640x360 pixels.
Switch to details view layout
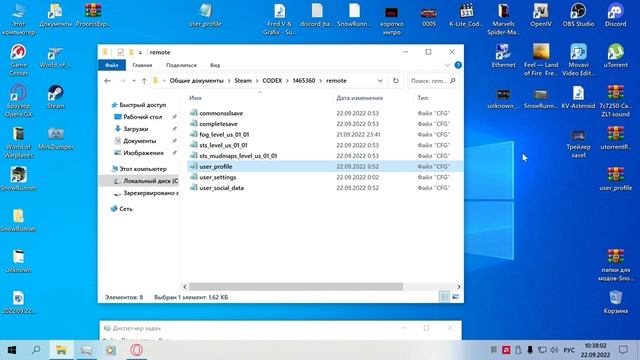pyautogui.click(x=444, y=297)
